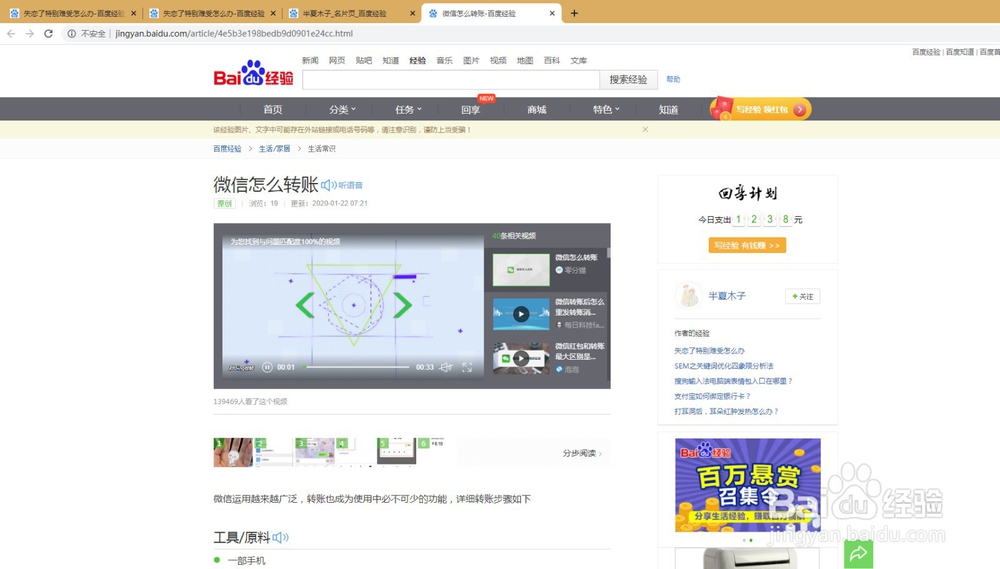The image size is (1000, 569).
Task: Click the related videos list scrollbar
Action: click(608, 253)
